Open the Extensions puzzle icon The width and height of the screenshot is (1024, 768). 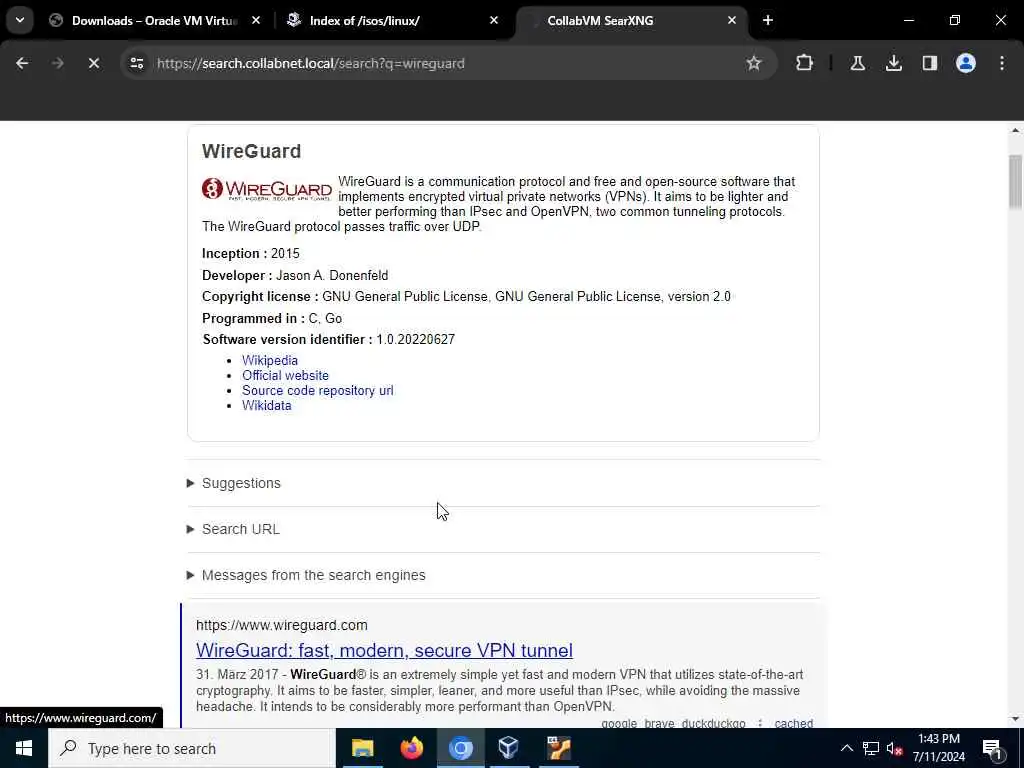pos(805,63)
